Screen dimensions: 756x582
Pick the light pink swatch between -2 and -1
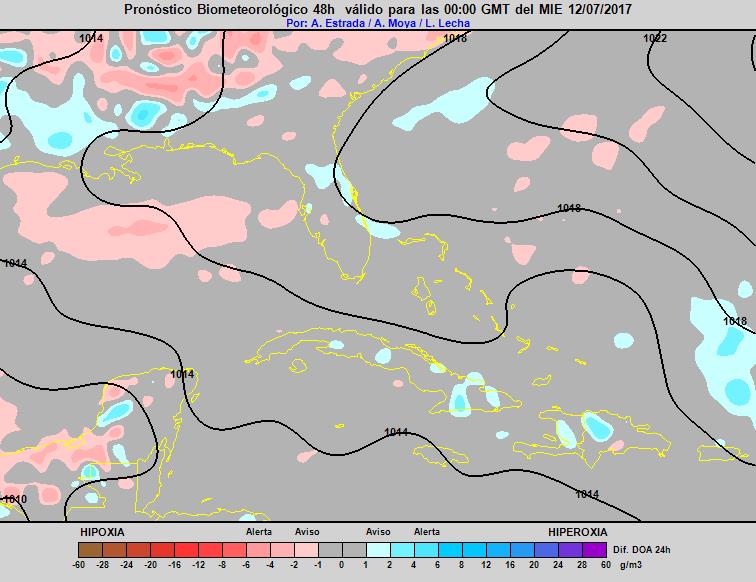click(306, 550)
